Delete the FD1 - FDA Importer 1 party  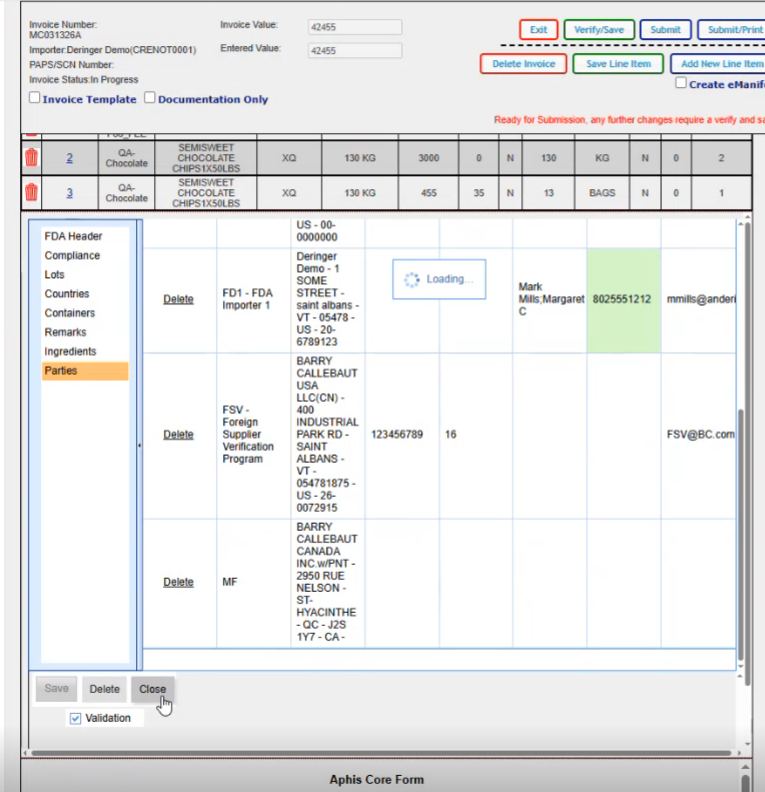pyautogui.click(x=178, y=299)
